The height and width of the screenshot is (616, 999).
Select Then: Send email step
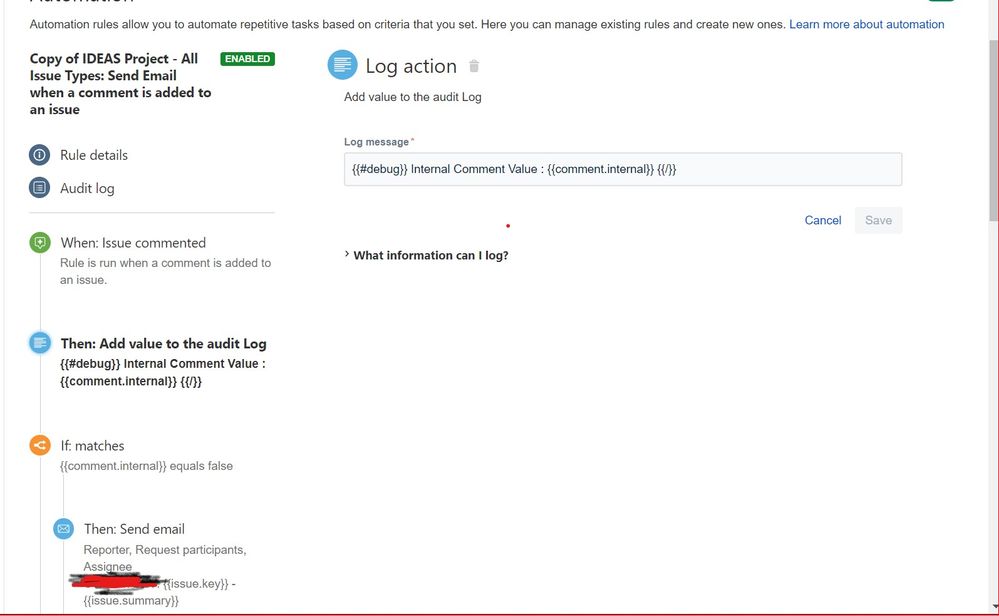[x=134, y=529]
